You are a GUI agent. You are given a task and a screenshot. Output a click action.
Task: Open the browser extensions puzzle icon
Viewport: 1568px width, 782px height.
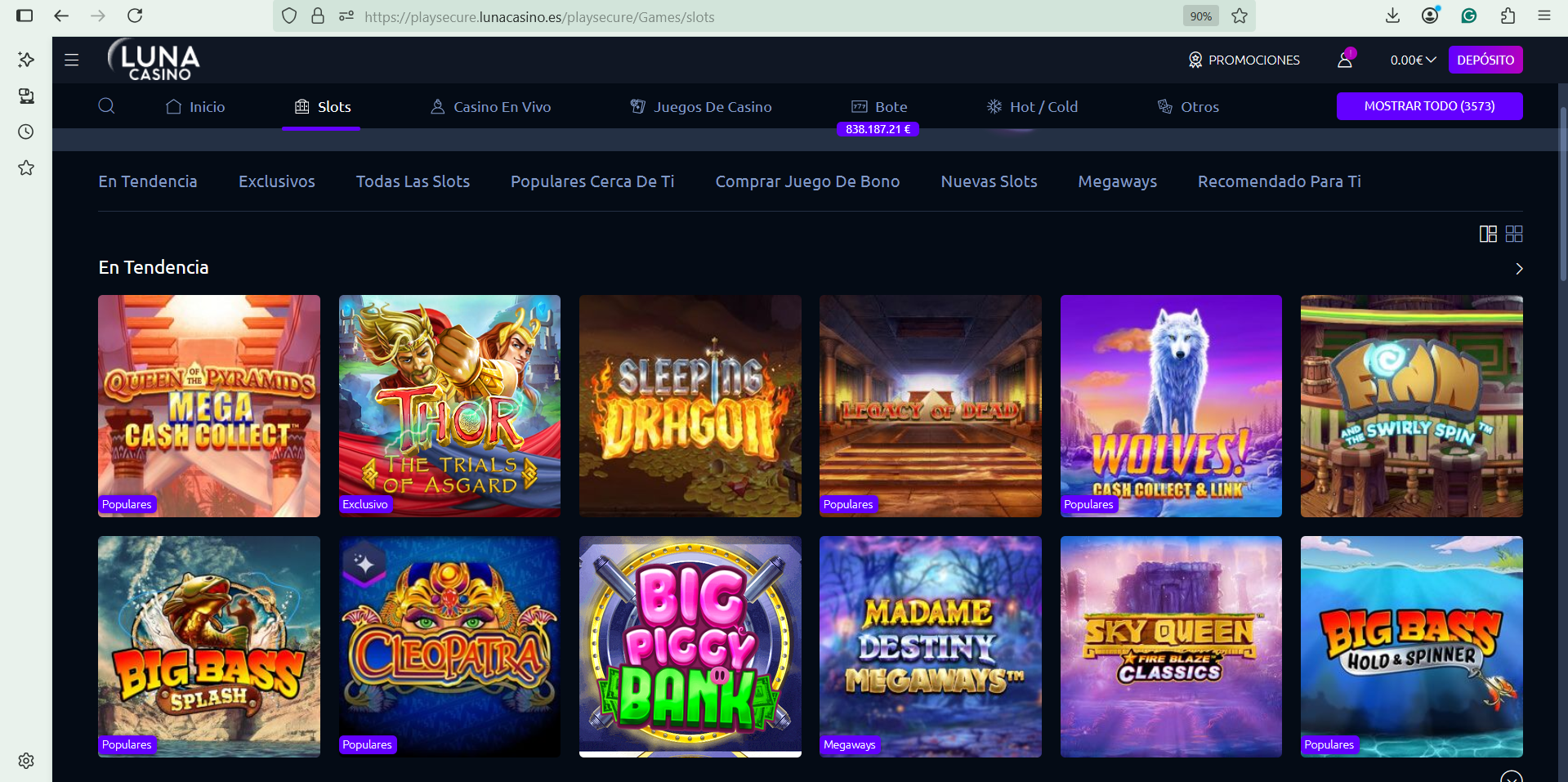coord(1508,16)
